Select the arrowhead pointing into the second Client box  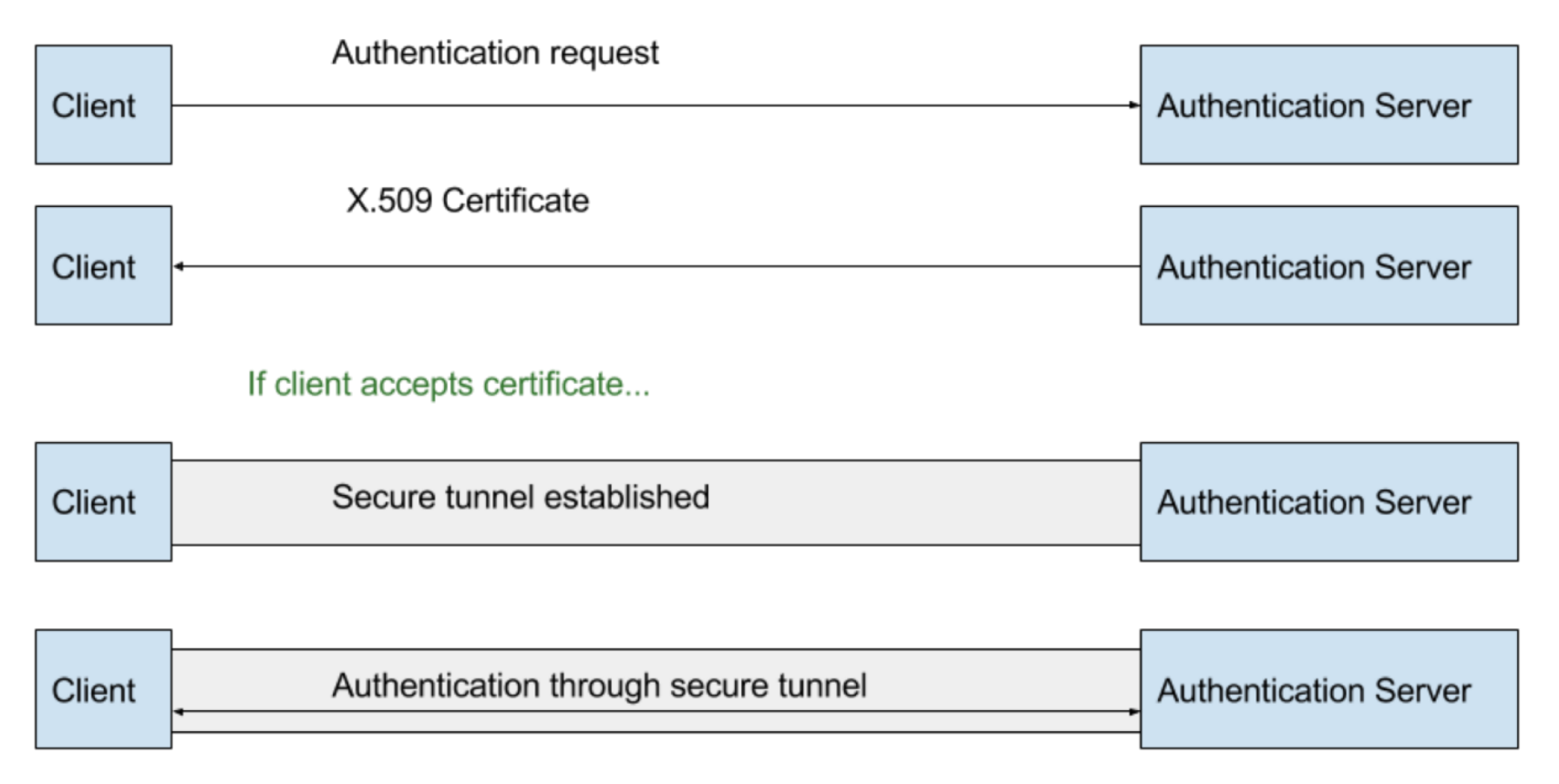(179, 266)
